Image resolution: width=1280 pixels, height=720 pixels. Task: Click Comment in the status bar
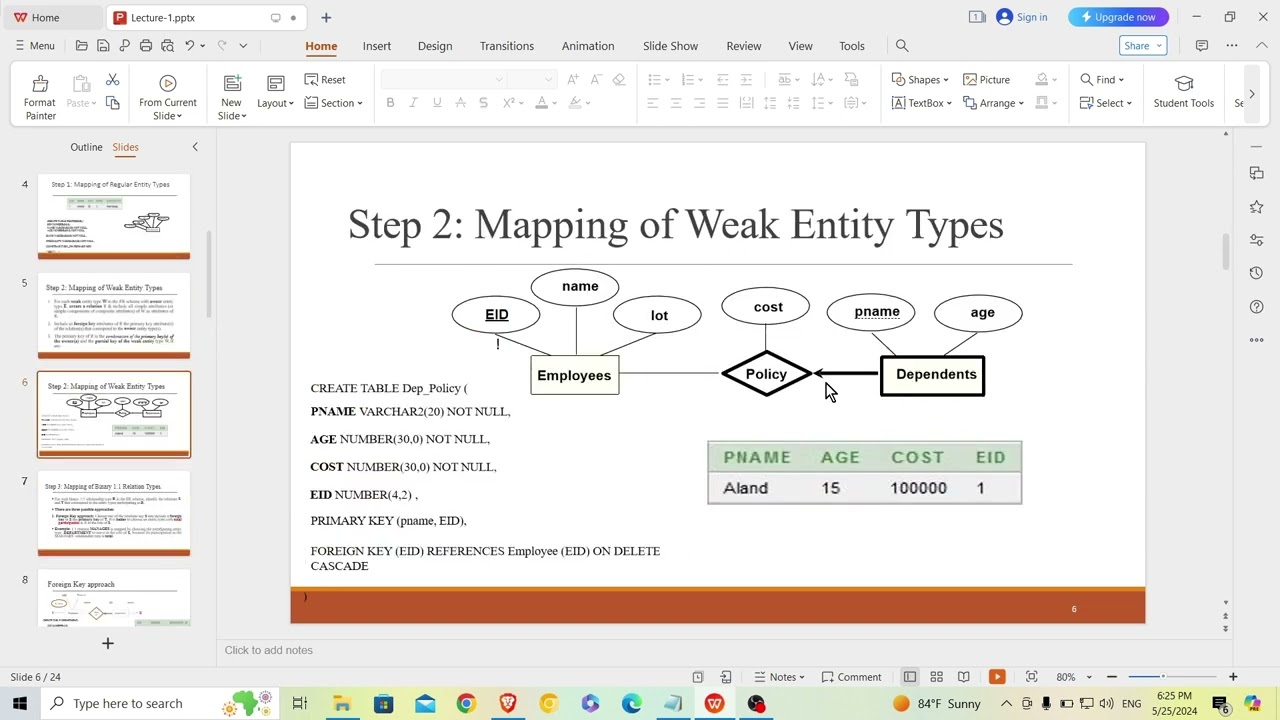(850, 677)
